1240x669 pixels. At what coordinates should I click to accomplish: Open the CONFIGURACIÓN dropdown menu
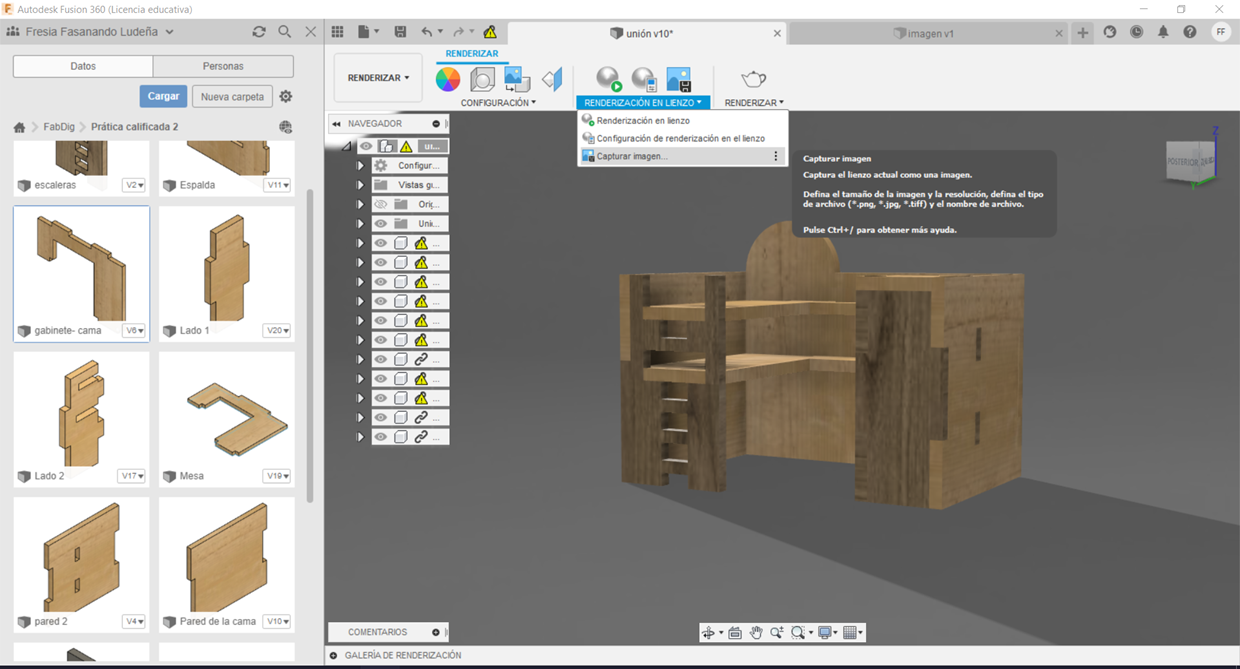click(498, 103)
